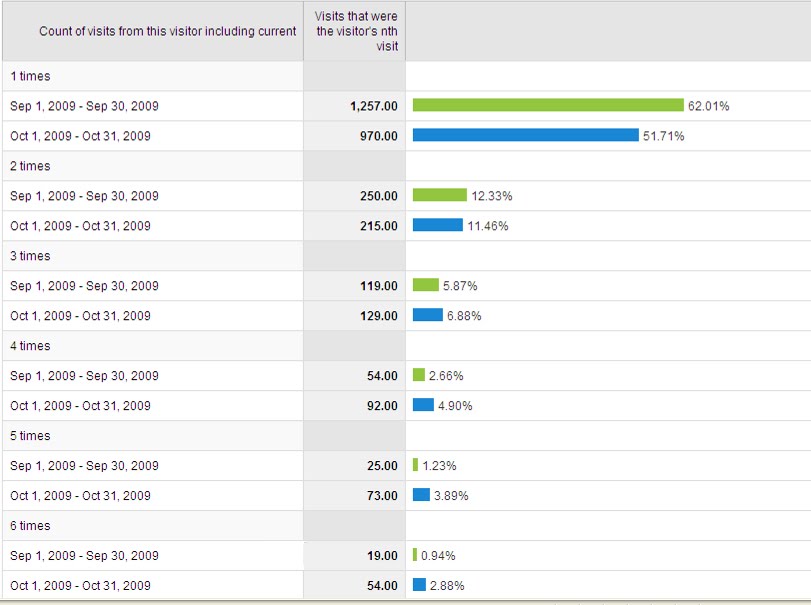Click the 73.00 visits value
The width and height of the screenshot is (811, 605).
[382, 496]
